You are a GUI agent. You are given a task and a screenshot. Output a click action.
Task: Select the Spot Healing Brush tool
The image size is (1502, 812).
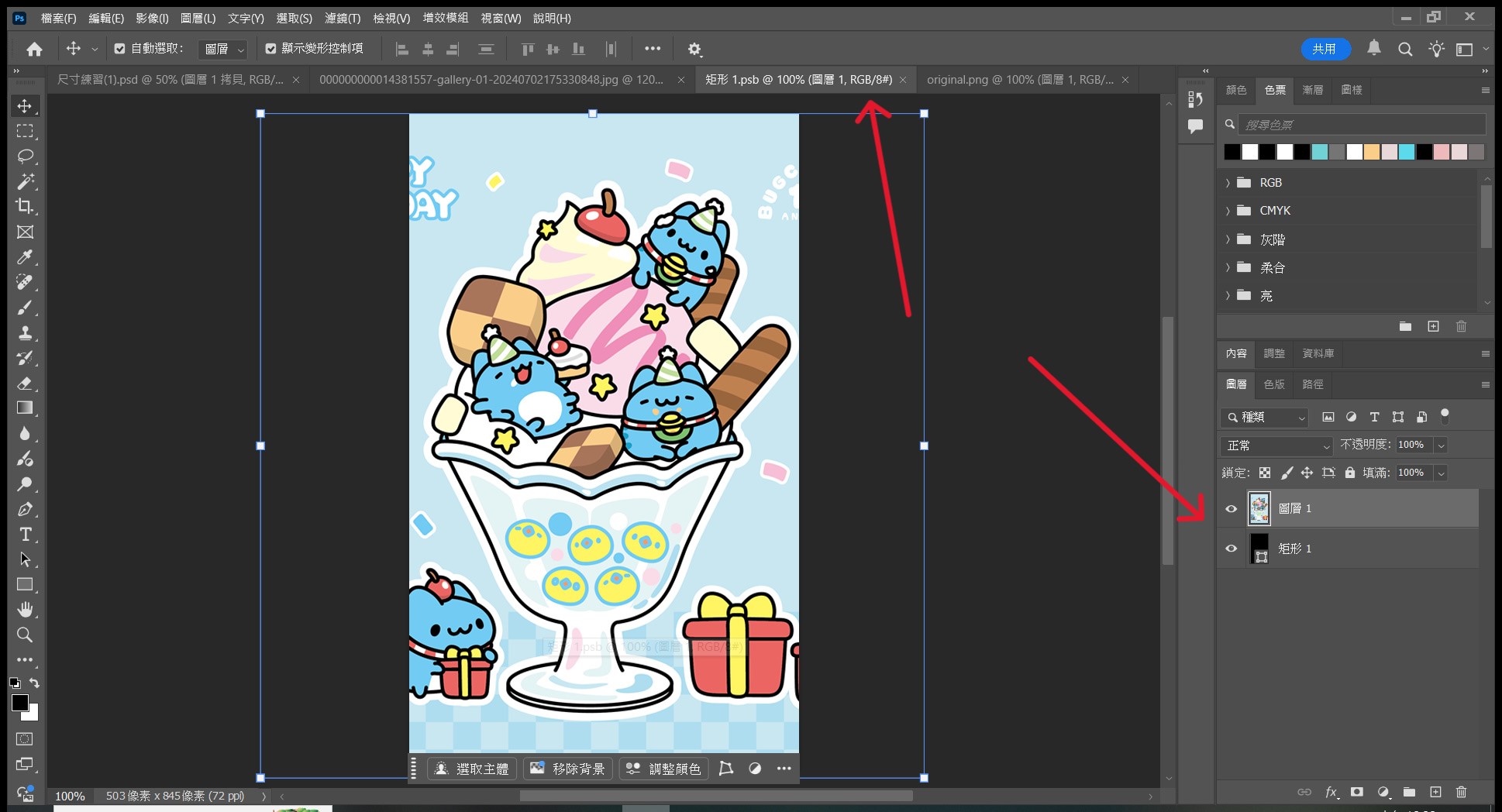25,282
